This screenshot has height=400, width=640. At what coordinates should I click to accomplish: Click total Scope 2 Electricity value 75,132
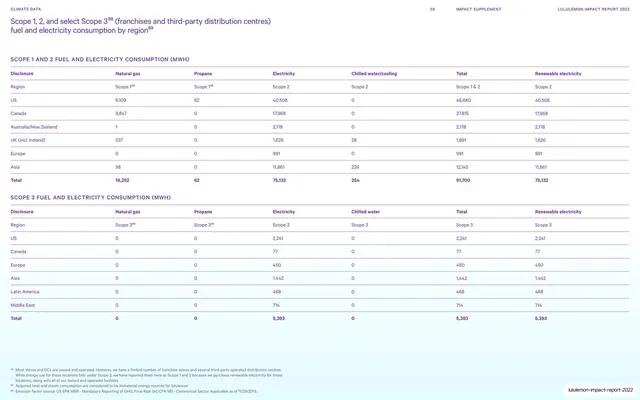pyautogui.click(x=279, y=180)
